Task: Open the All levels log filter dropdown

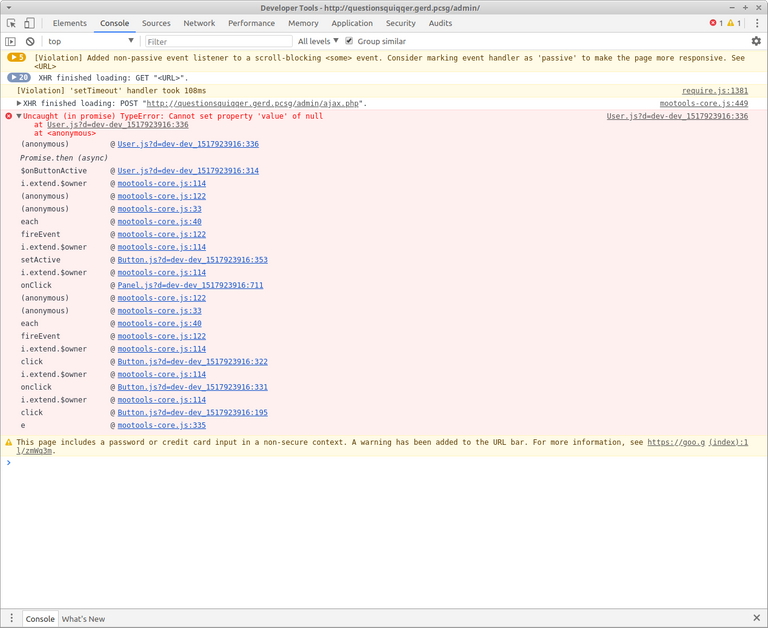Action: coord(318,42)
